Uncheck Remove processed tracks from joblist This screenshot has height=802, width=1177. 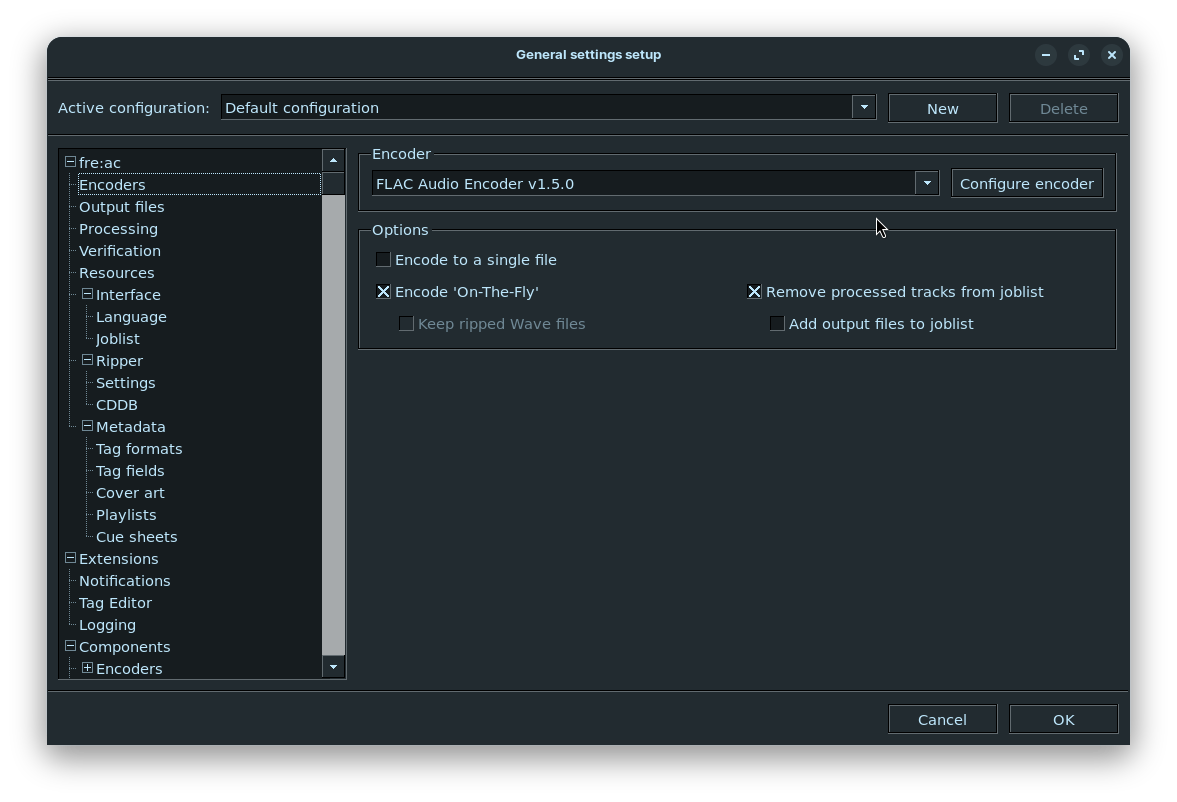[x=754, y=292]
